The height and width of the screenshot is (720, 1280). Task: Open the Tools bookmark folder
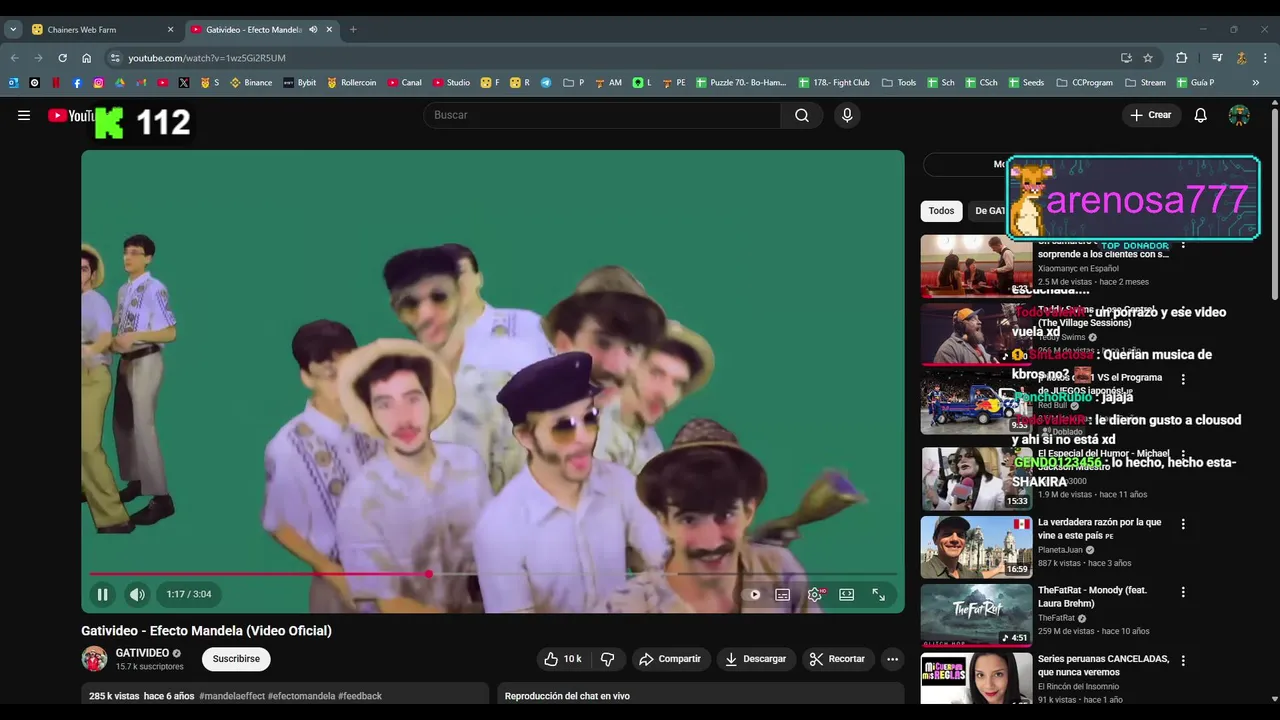point(899,83)
